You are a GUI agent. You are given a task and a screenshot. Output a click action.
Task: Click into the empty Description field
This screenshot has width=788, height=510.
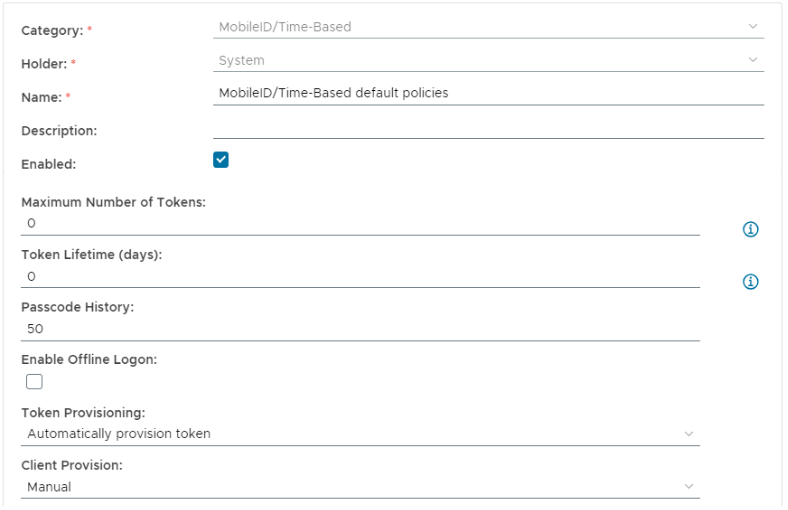488,127
